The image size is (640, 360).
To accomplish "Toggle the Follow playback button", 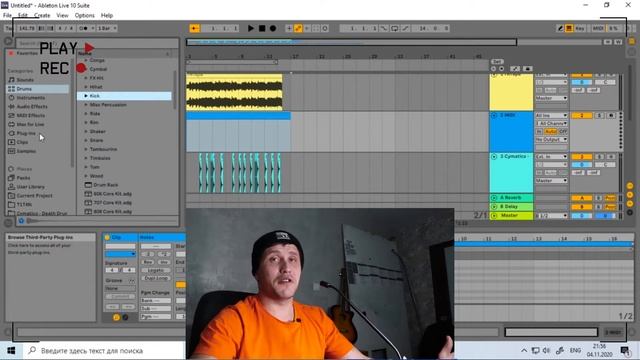I will pyautogui.click(x=195, y=28).
